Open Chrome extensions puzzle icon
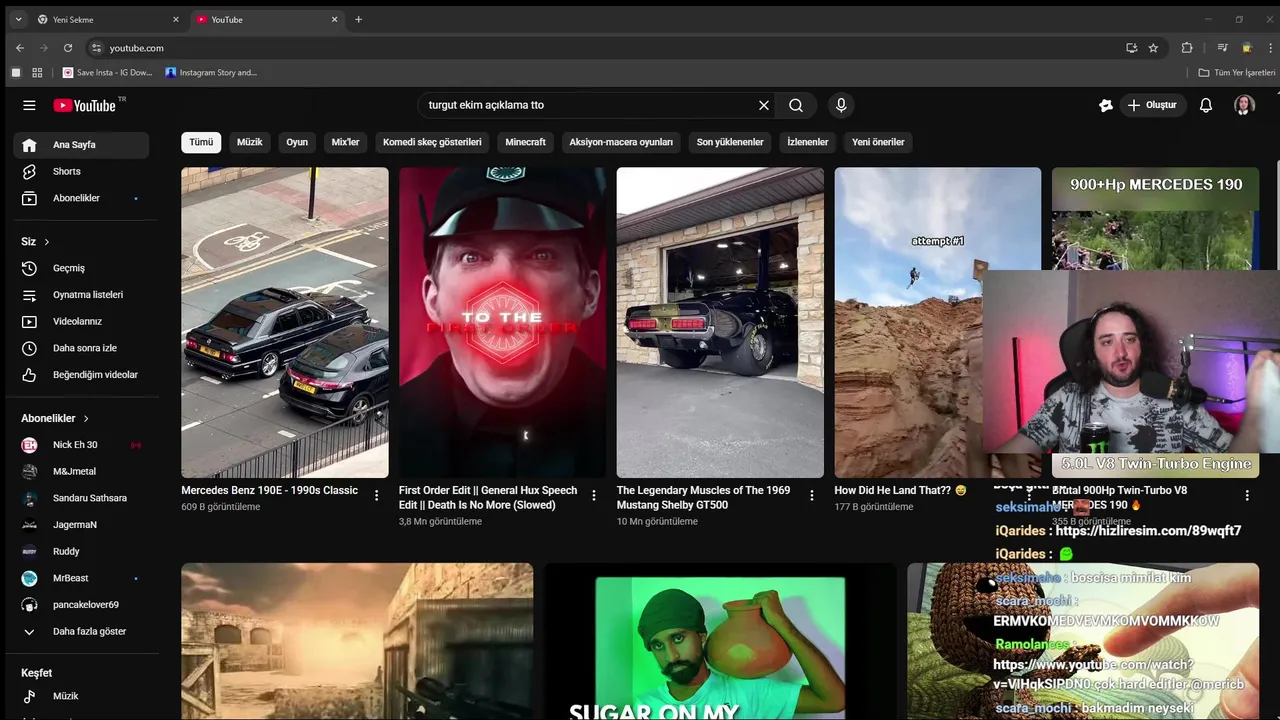This screenshot has width=1280, height=720. [x=1187, y=48]
